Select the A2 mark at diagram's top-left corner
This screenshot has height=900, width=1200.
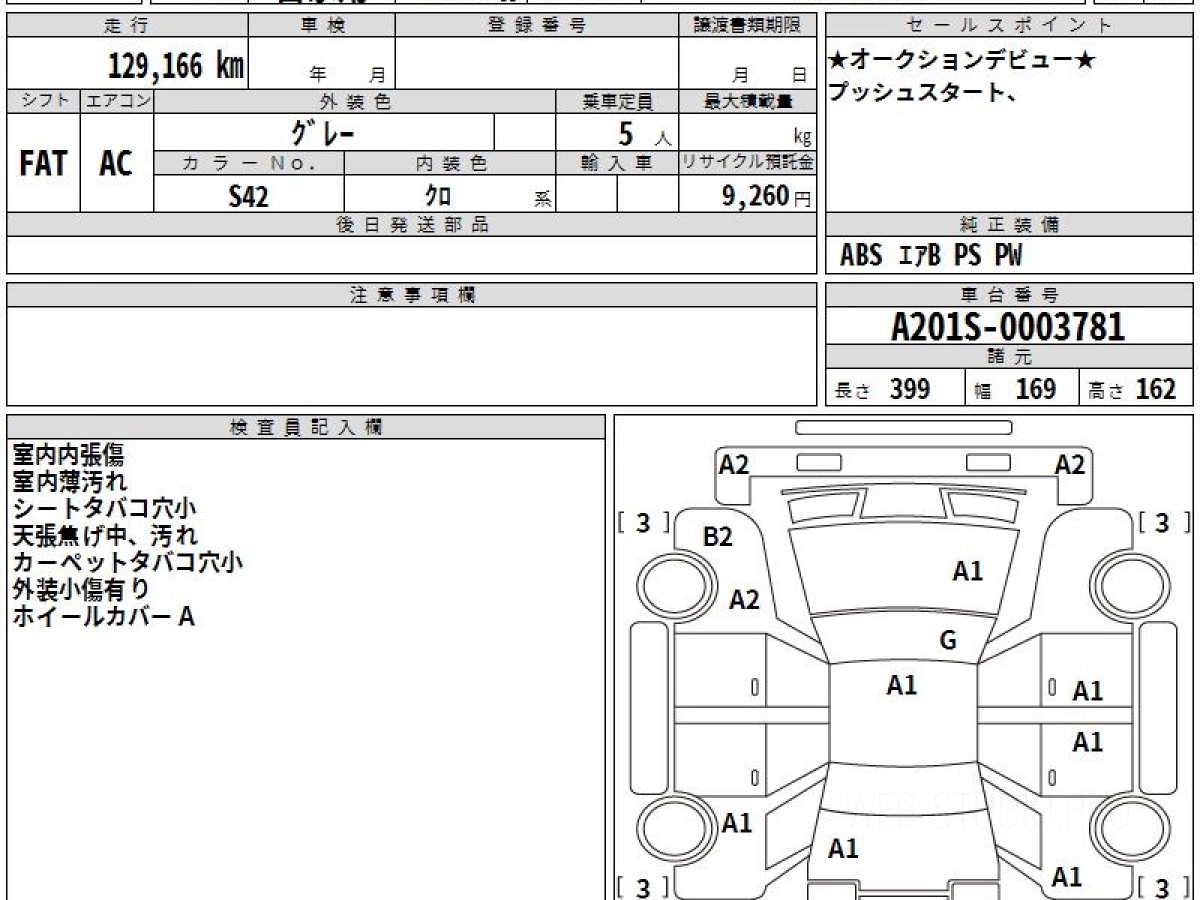pyautogui.click(x=734, y=464)
